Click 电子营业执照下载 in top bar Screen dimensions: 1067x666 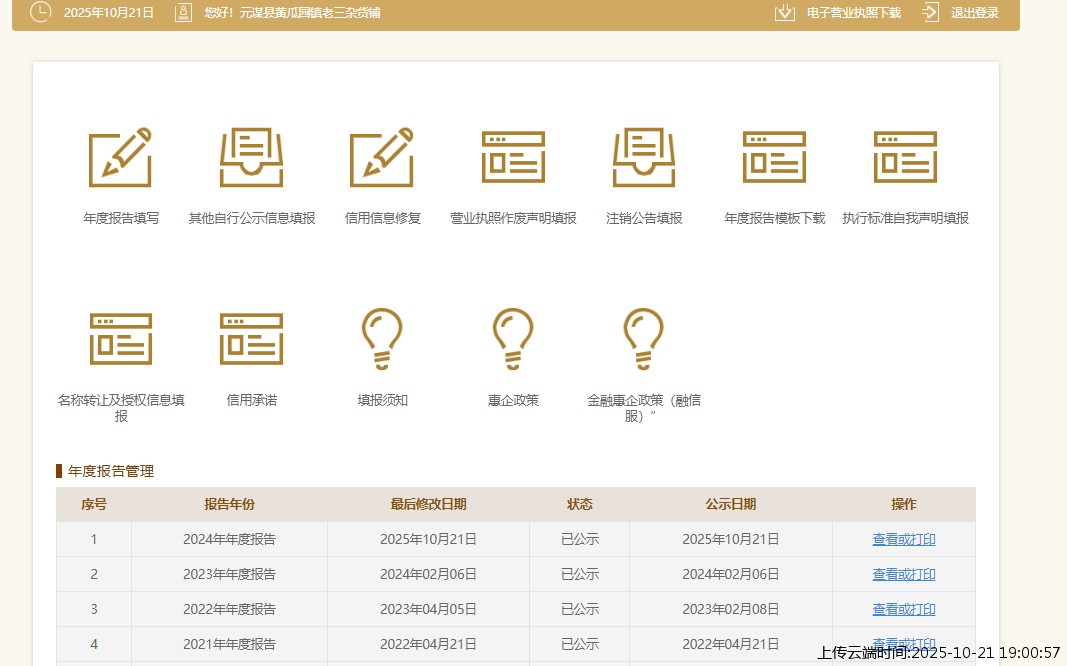853,13
